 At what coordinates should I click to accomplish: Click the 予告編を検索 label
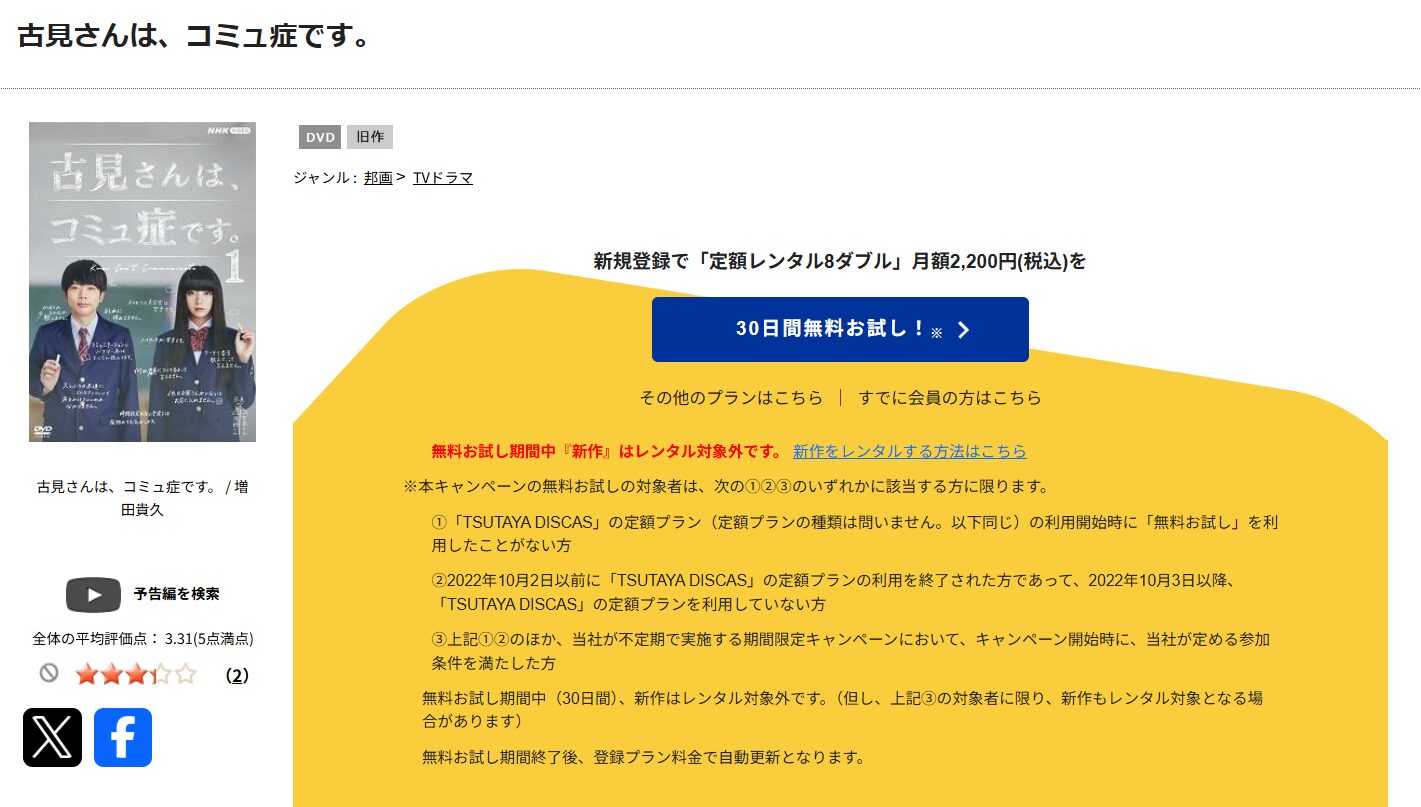tap(177, 594)
